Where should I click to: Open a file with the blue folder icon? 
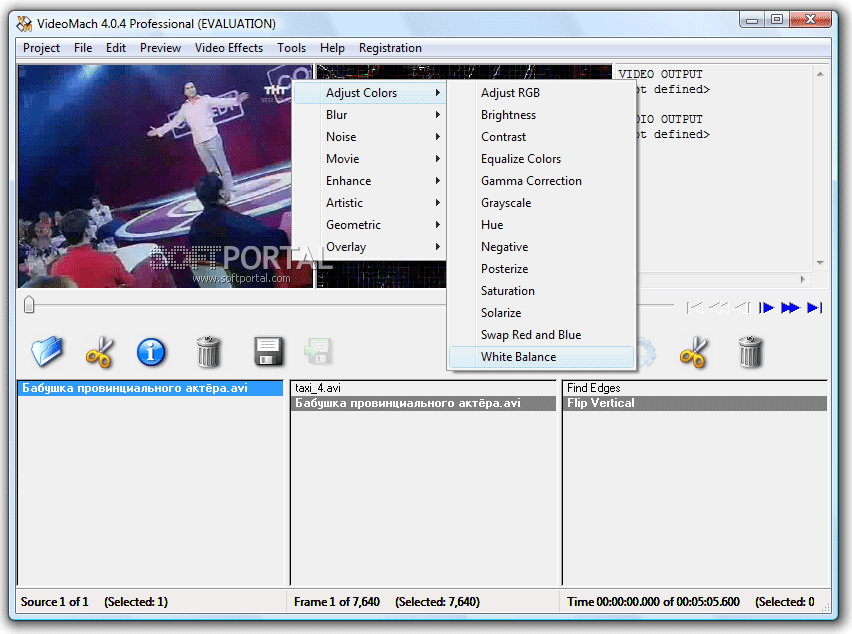(x=47, y=351)
